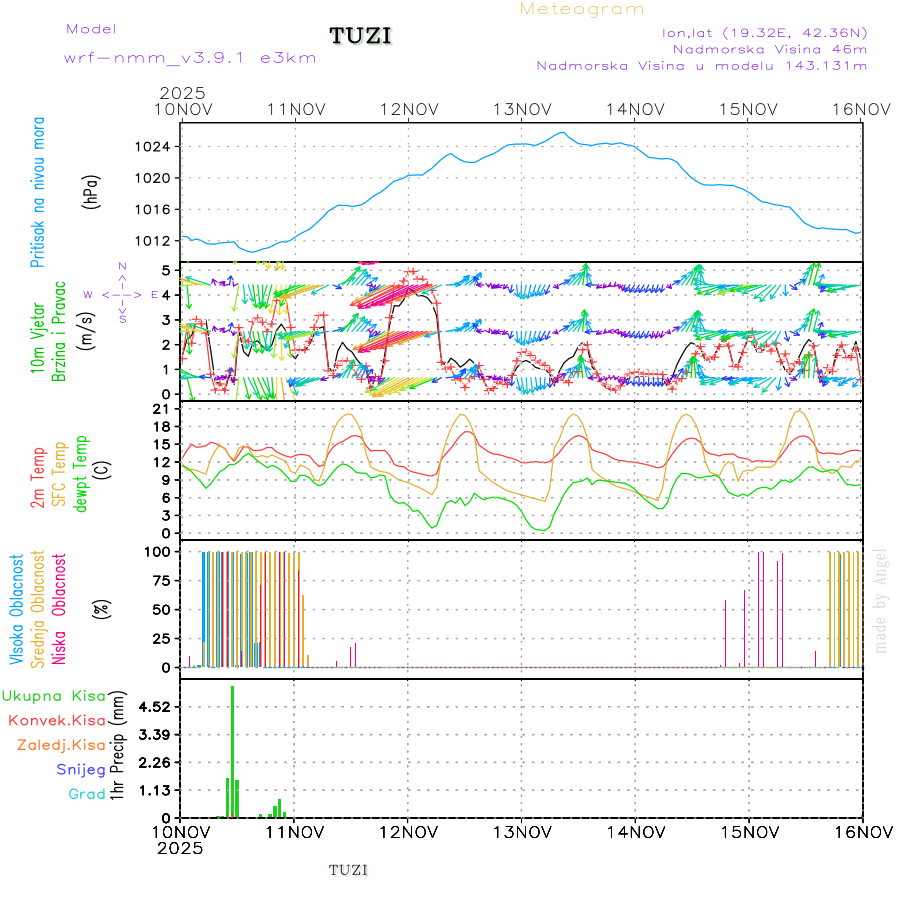Click the Meteogram heading text
900x900 pixels.
582,9
